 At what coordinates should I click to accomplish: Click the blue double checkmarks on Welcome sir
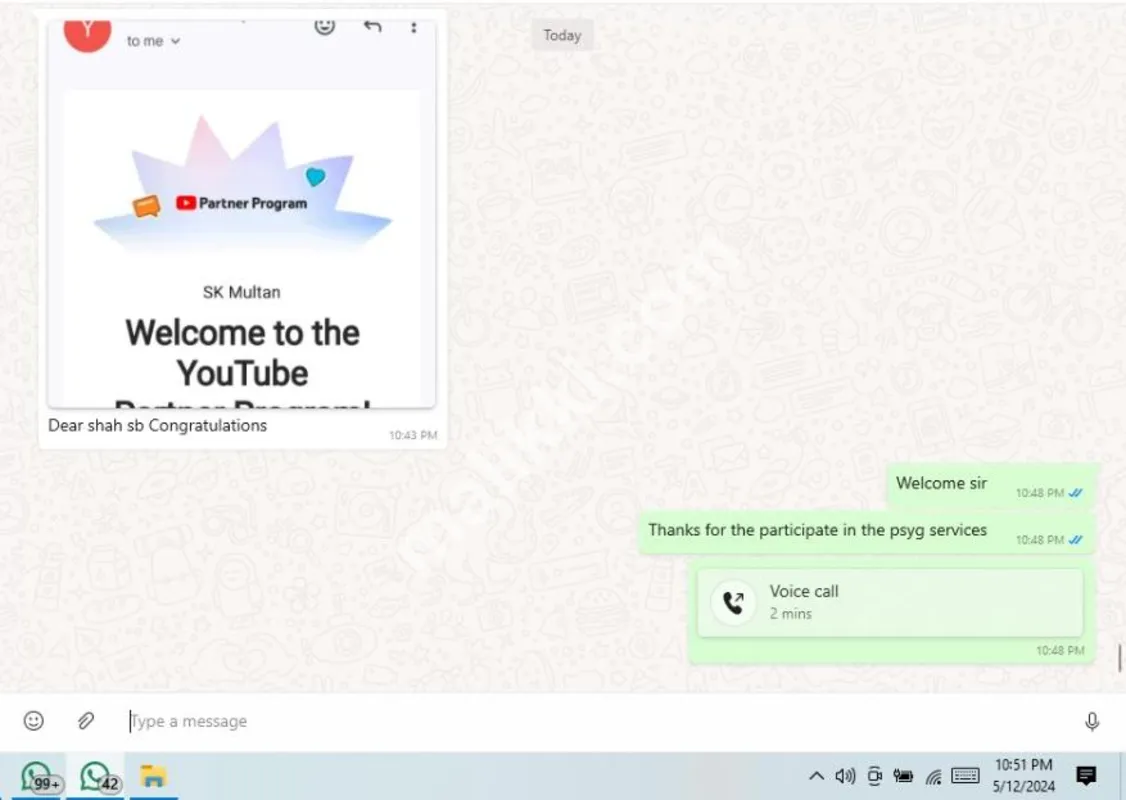(1075, 493)
